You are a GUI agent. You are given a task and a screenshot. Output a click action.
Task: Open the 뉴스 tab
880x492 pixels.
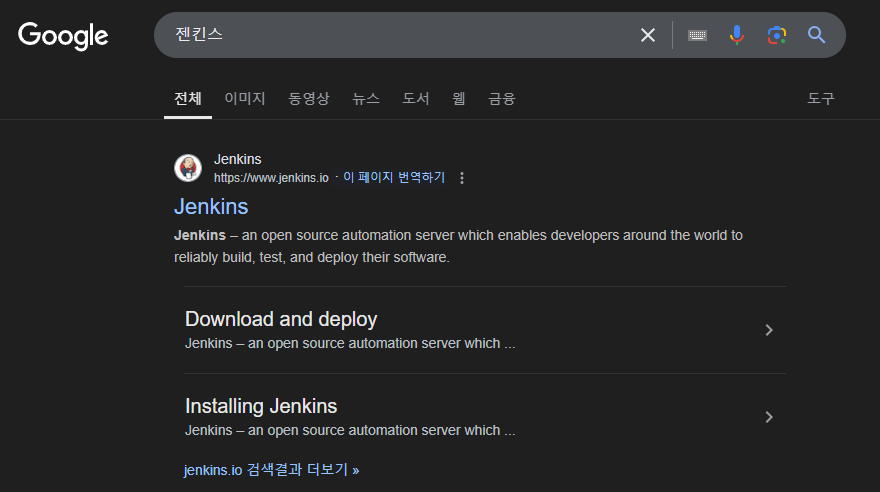point(366,99)
